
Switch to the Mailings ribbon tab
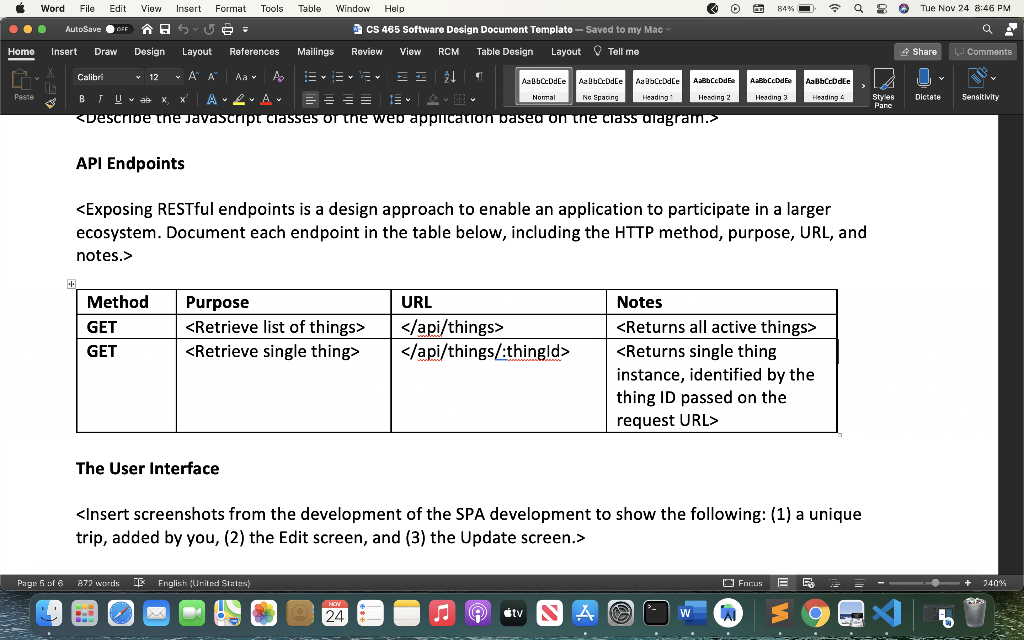[x=316, y=51]
